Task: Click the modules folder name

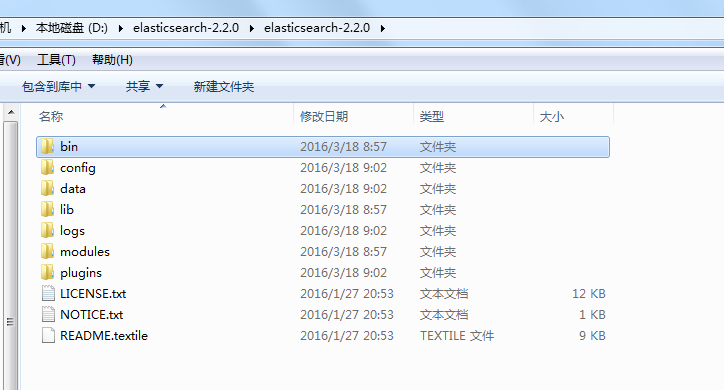Action: tap(85, 252)
